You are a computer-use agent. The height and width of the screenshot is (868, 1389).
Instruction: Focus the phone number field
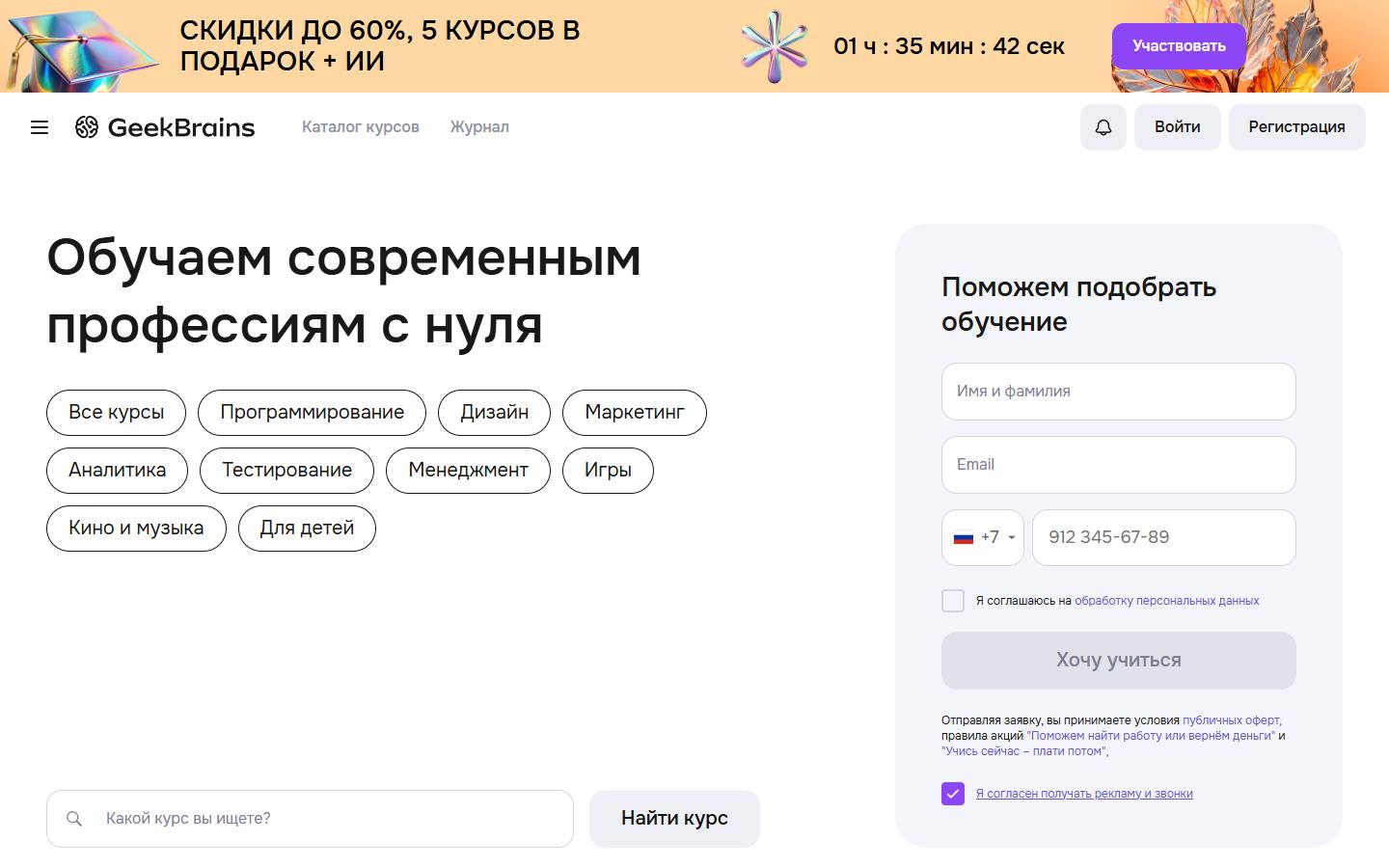[1164, 537]
